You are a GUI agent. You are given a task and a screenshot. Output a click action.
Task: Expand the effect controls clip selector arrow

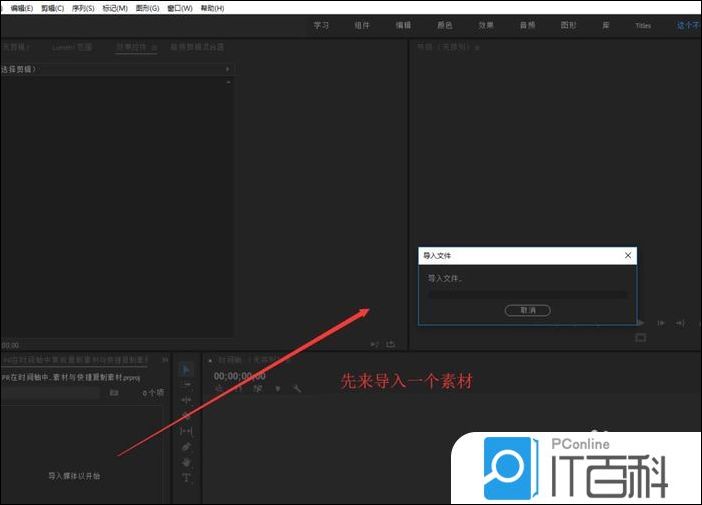[x=227, y=69]
